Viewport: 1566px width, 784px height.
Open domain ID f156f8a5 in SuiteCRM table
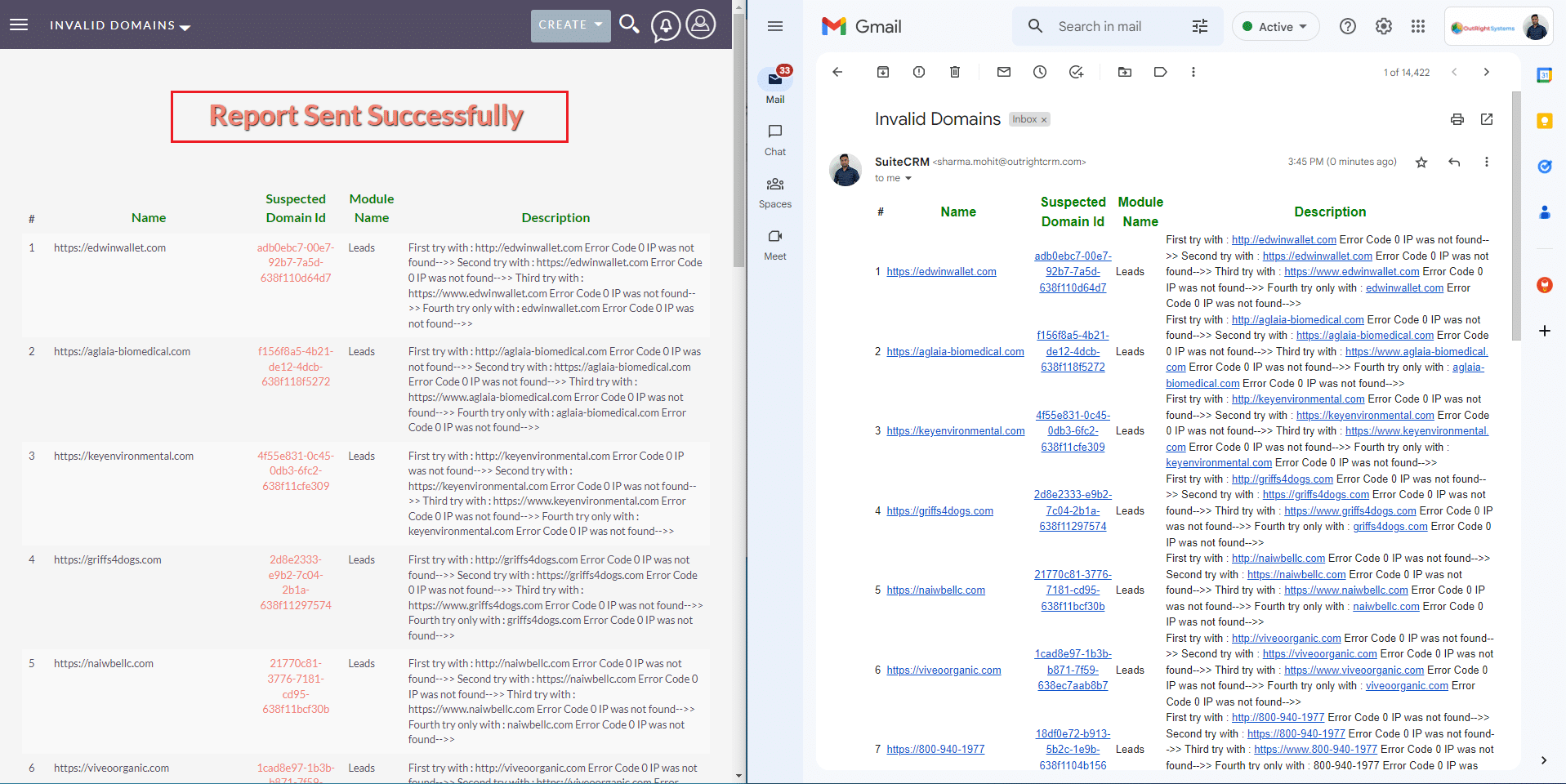(296, 367)
